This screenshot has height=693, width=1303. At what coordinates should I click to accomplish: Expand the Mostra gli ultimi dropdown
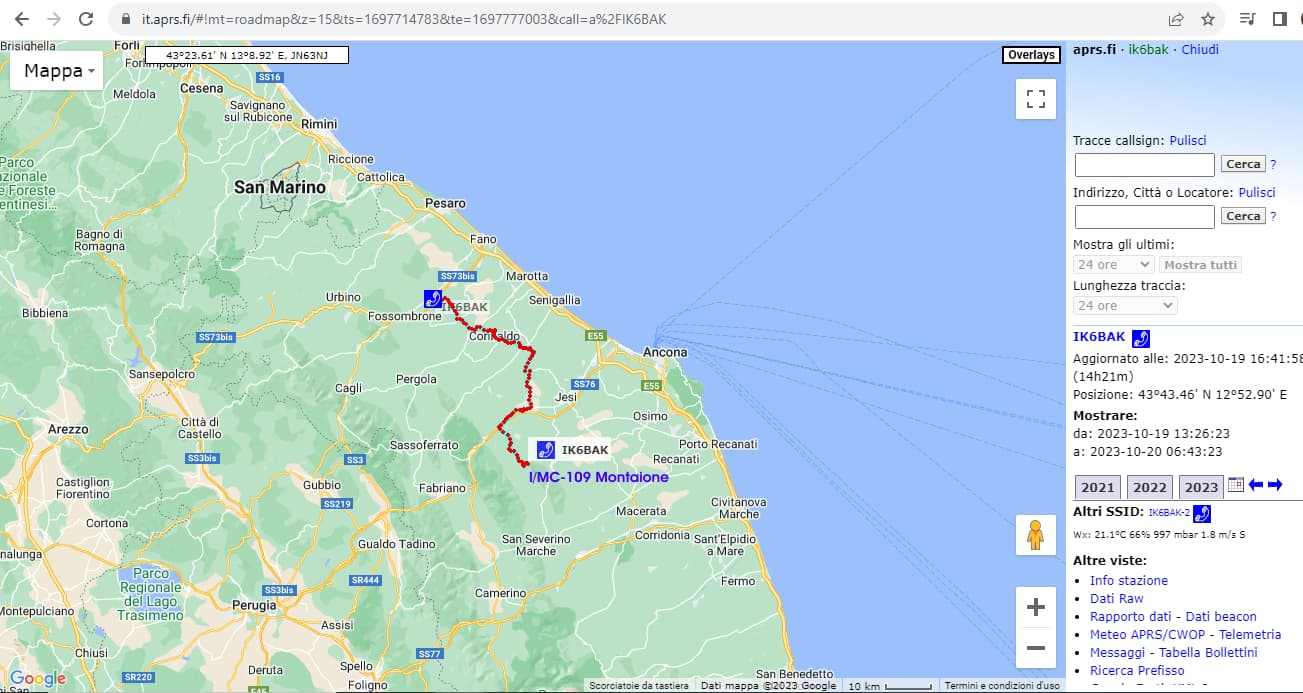[x=1114, y=265]
